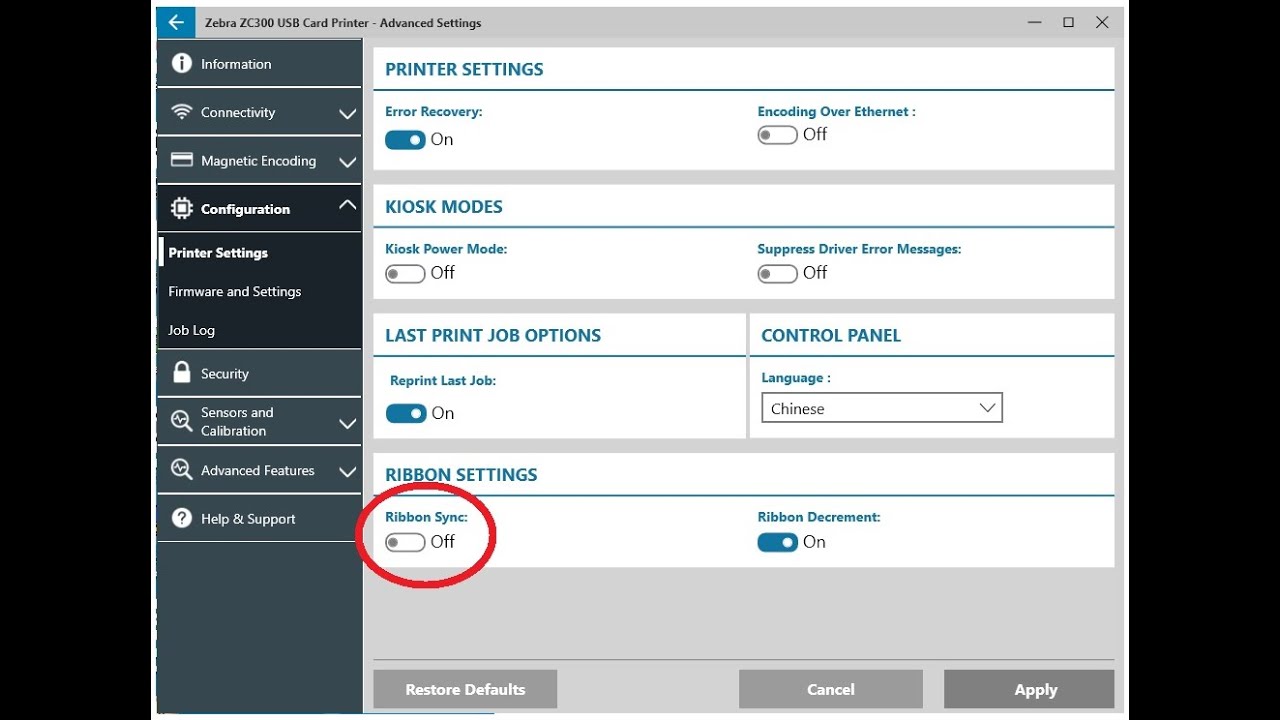This screenshot has width=1280, height=720.
Task: Enable the Kiosk Power Mode toggle
Action: (x=405, y=273)
